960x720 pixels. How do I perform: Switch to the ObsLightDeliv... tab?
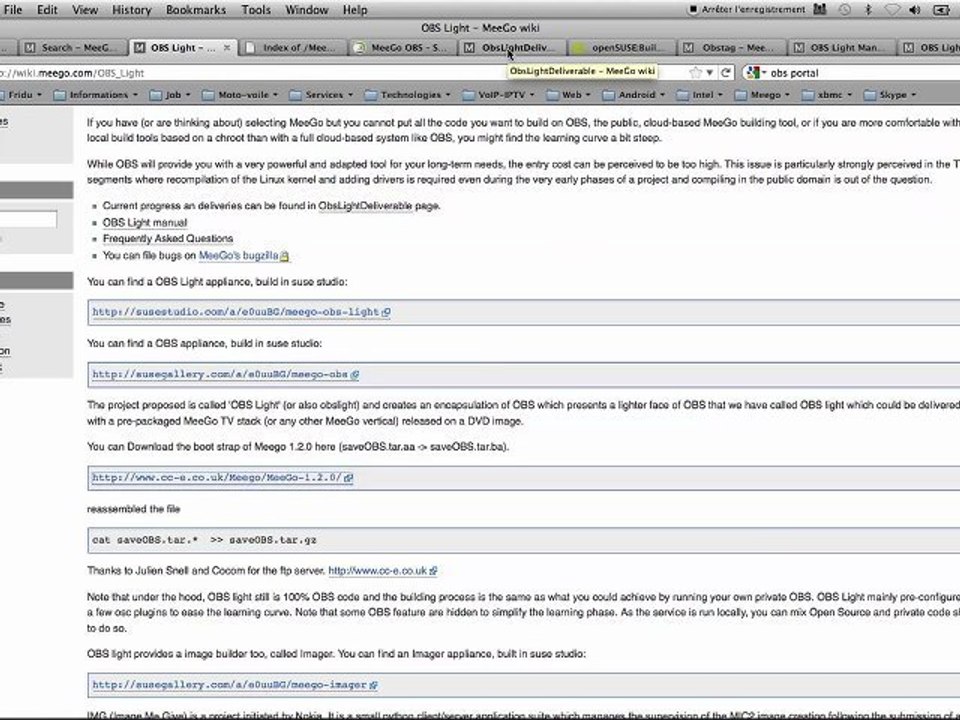[x=512, y=48]
